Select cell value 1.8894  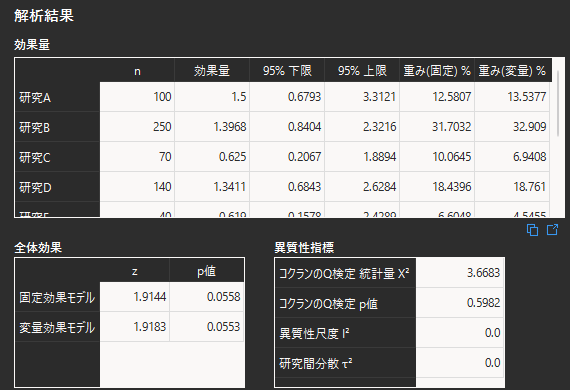click(x=362, y=157)
